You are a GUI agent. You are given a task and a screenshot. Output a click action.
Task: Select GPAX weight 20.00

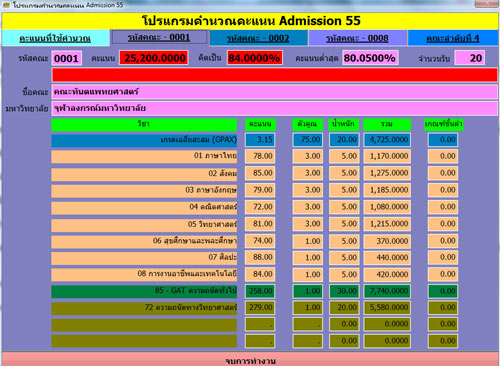[x=344, y=140]
